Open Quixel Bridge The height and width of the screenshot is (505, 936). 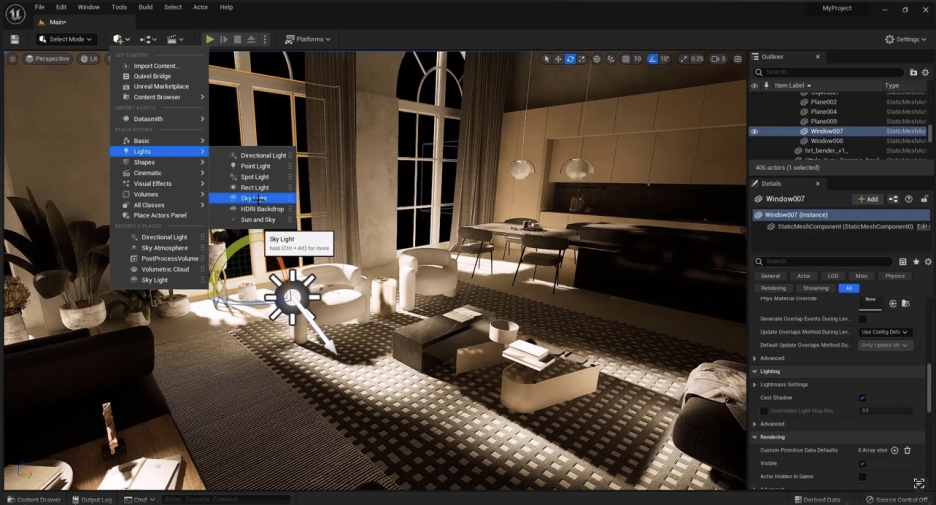(152, 76)
